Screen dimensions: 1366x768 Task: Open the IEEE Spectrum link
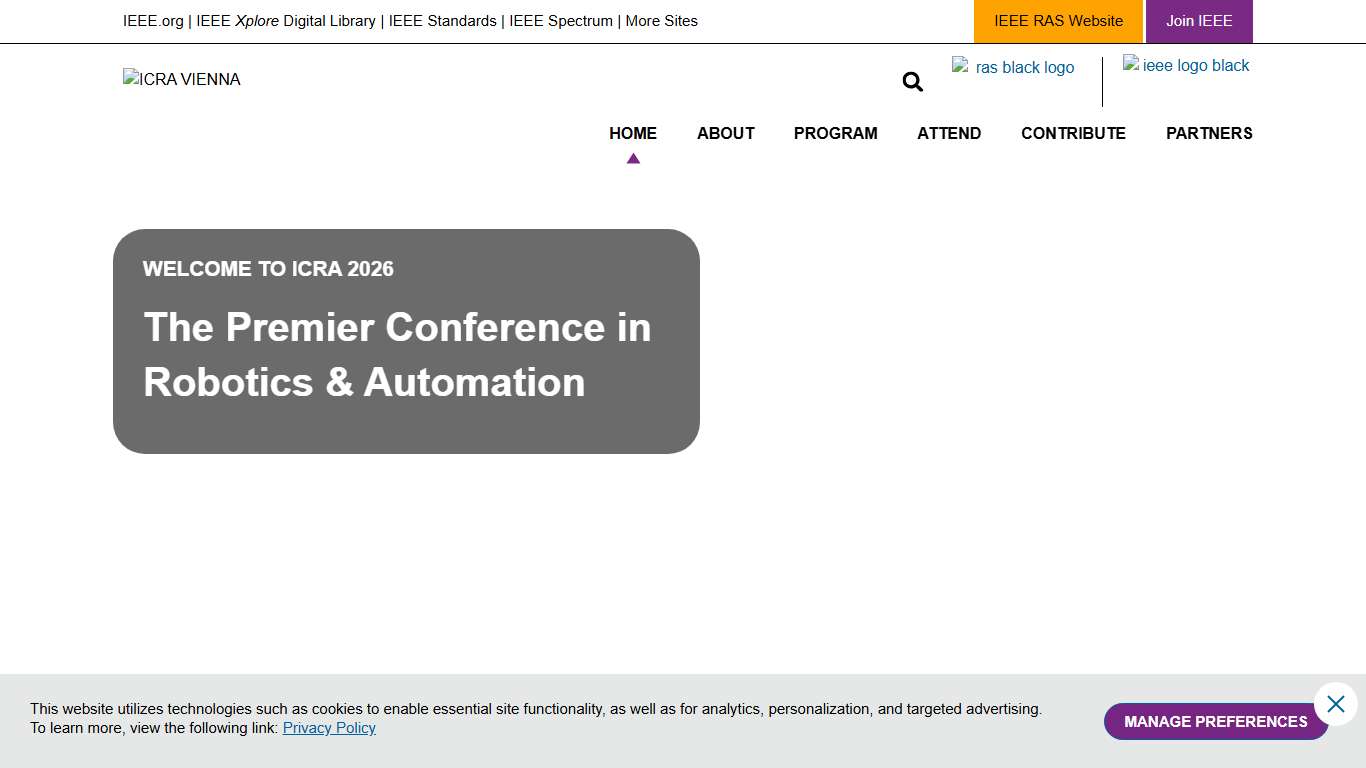pyautogui.click(x=560, y=20)
